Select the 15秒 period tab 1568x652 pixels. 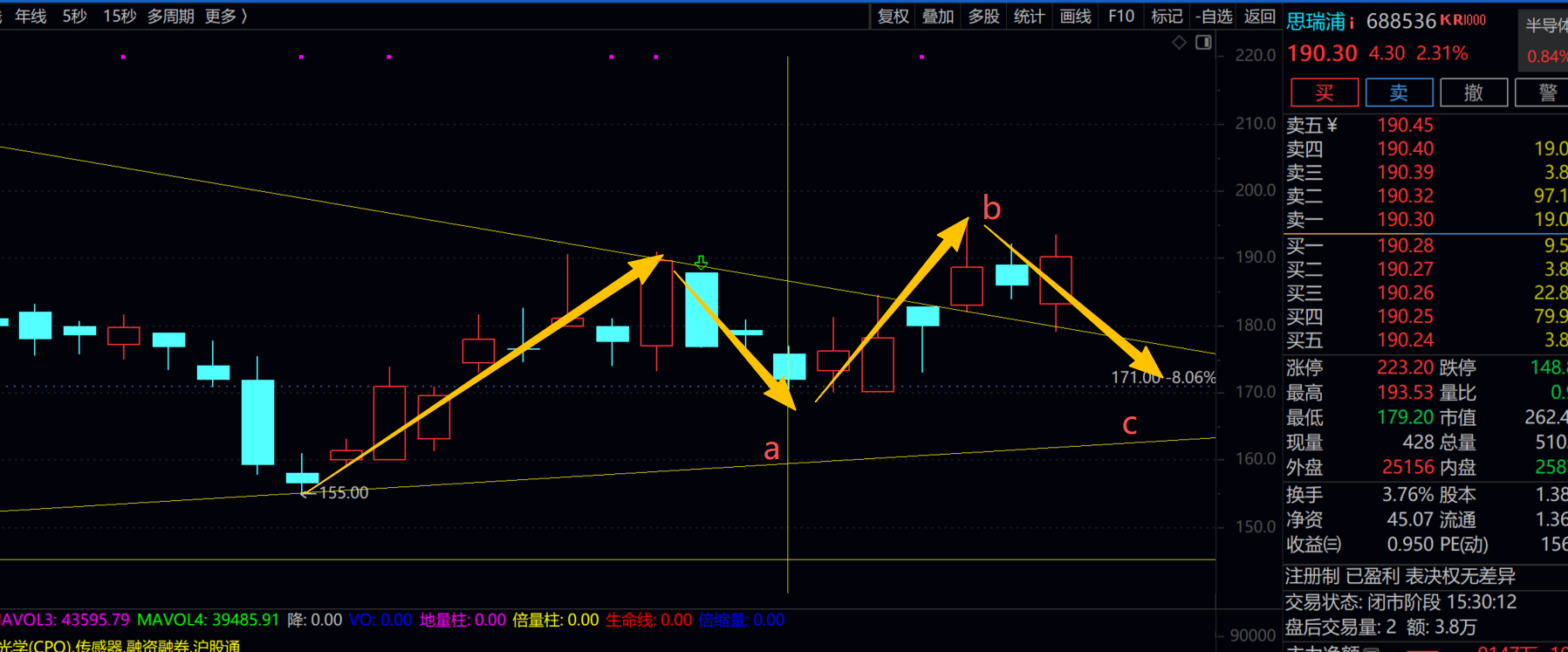[x=120, y=16]
